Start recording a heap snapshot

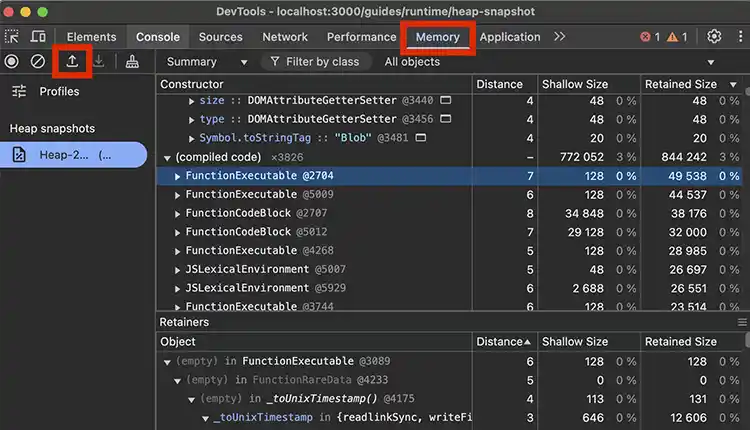pyautogui.click(x=12, y=62)
